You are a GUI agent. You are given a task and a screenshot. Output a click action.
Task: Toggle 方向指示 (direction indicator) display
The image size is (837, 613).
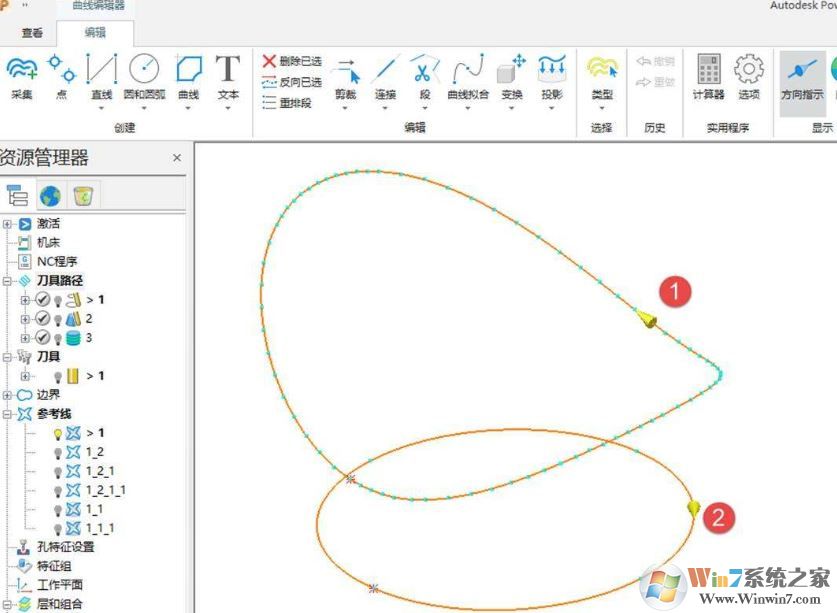pos(801,76)
